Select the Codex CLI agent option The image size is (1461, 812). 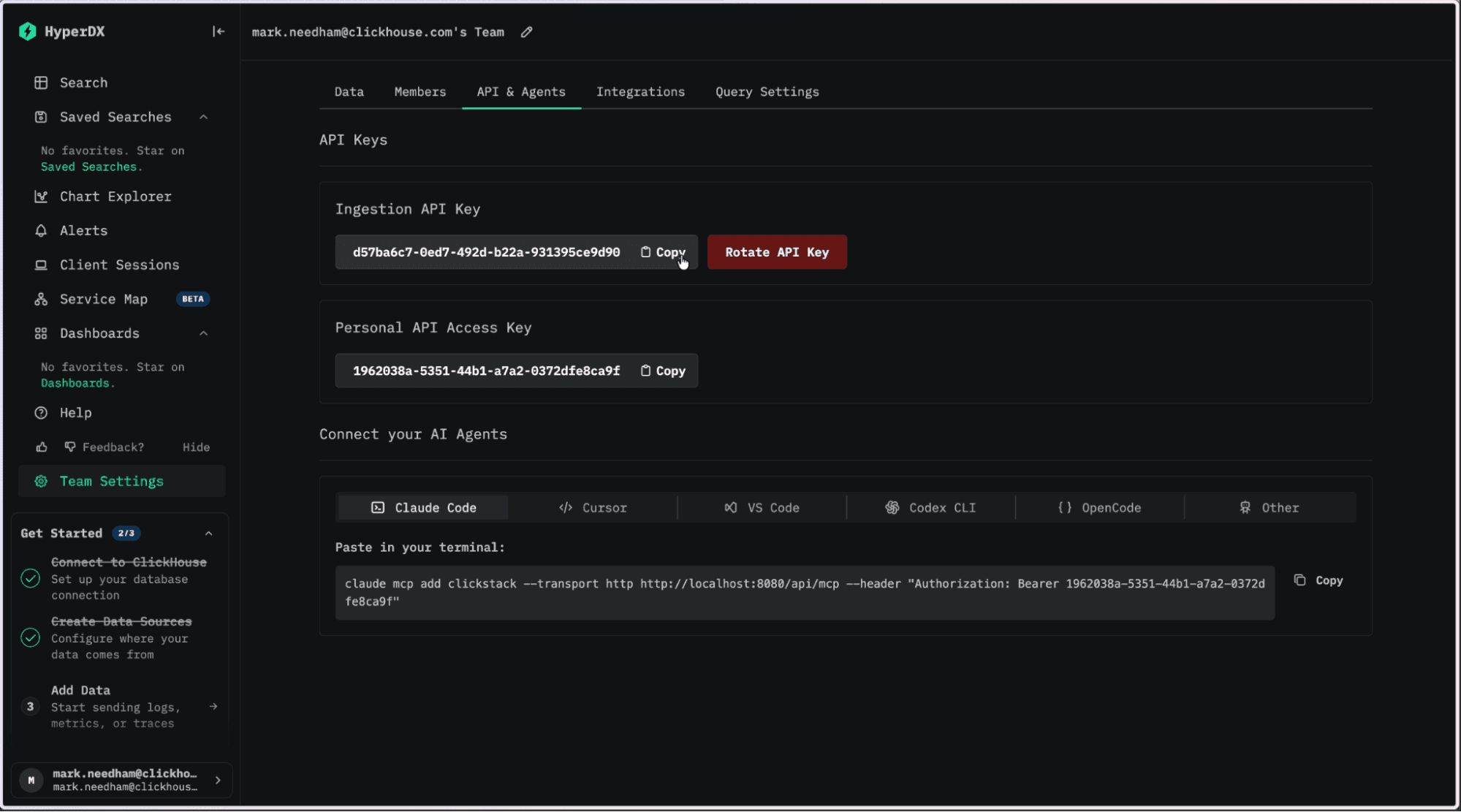coord(930,508)
